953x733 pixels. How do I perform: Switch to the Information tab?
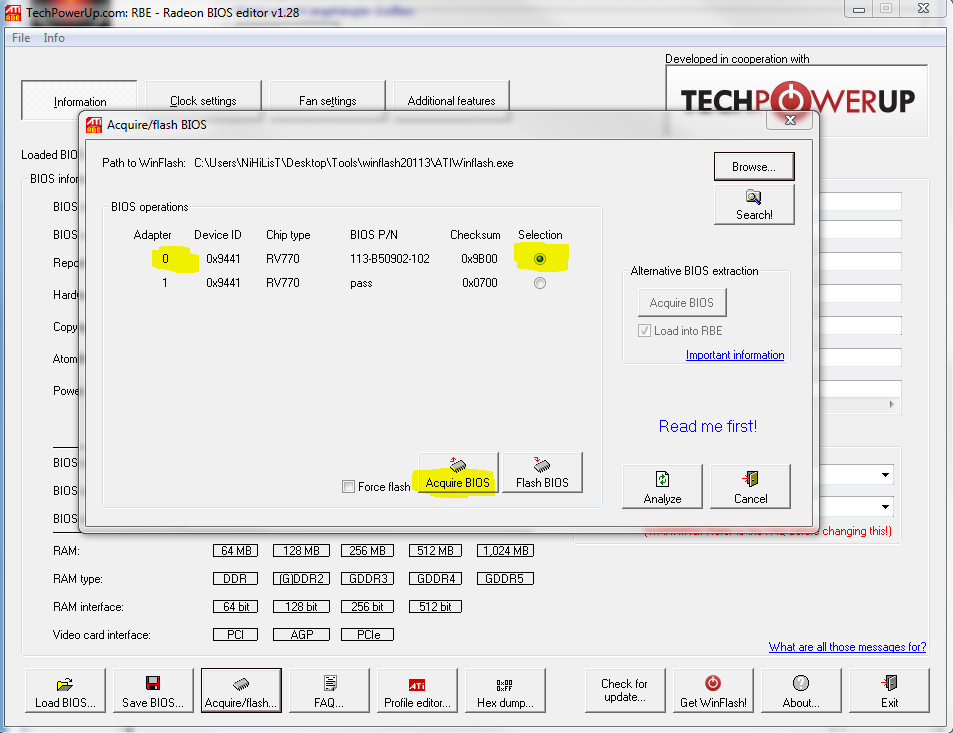pos(80,102)
